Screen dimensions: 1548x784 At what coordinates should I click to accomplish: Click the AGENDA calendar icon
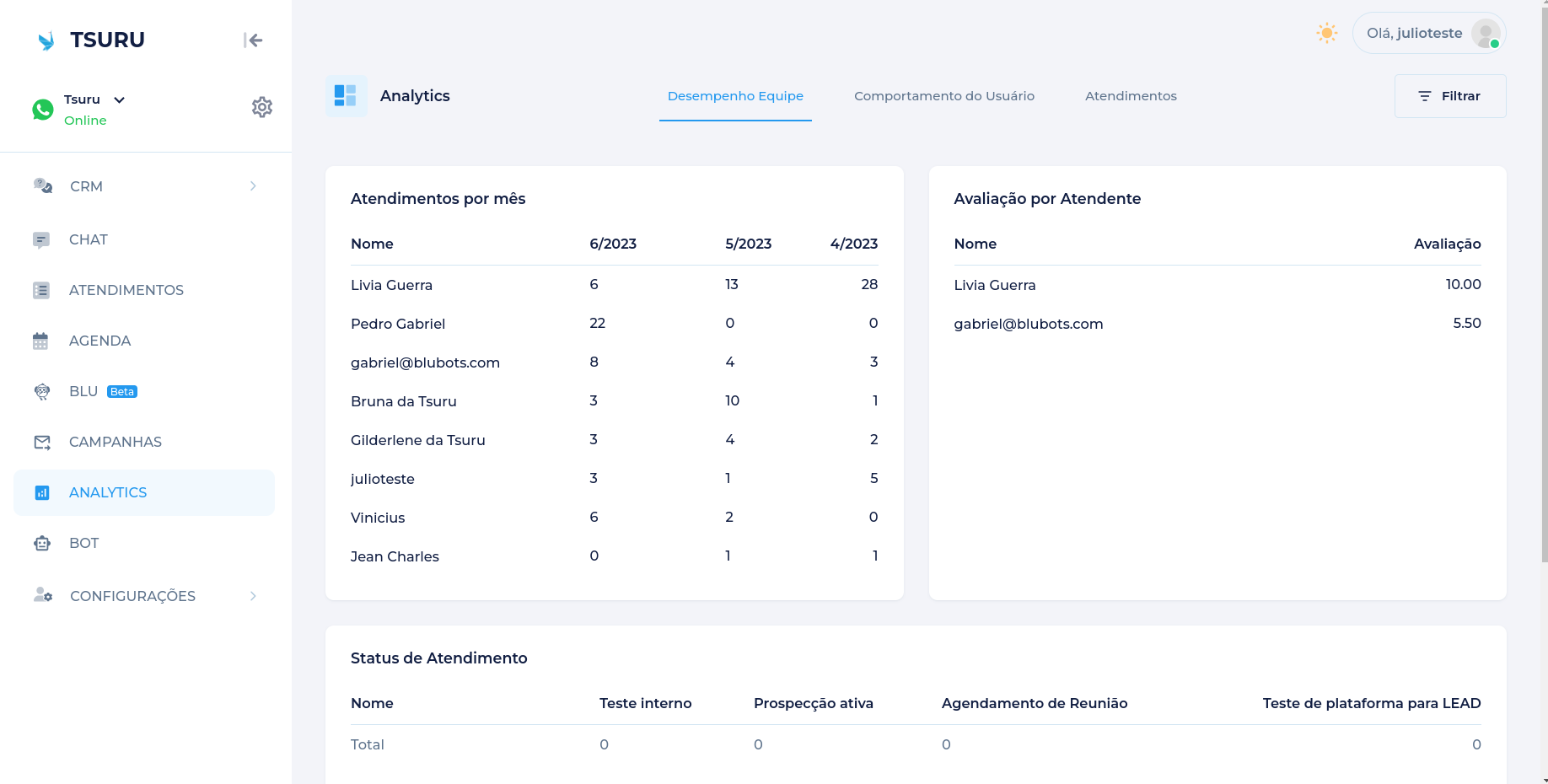40,341
